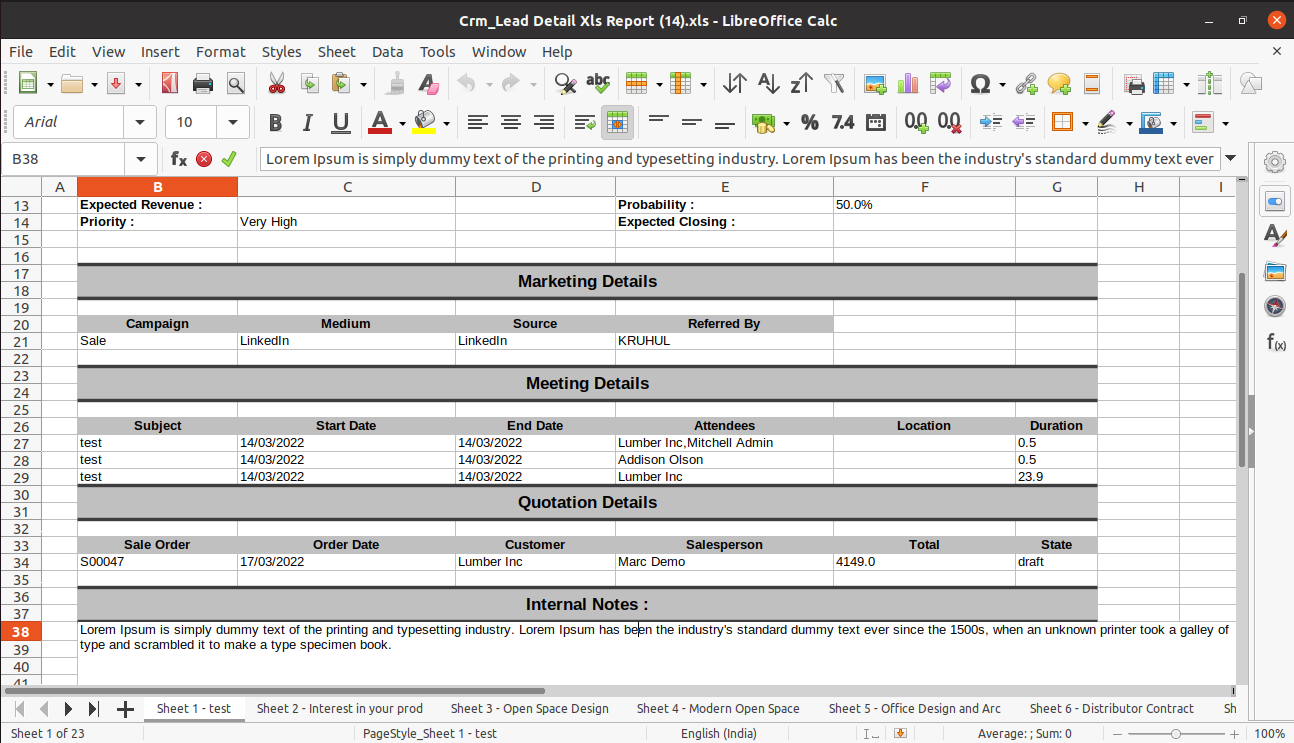
Task: Toggle Align Left
Action: tap(478, 122)
